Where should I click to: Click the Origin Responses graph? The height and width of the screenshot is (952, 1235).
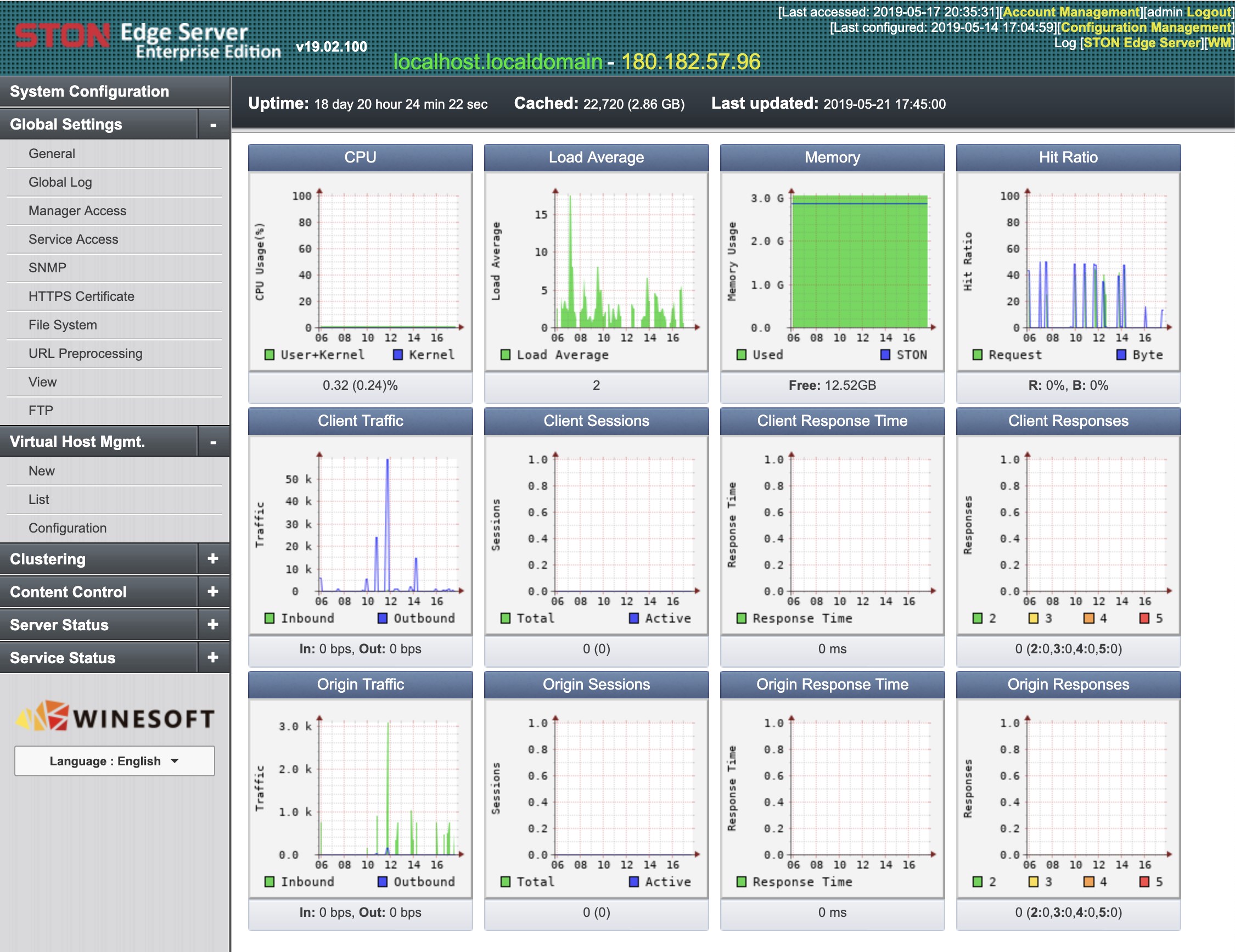[1068, 799]
